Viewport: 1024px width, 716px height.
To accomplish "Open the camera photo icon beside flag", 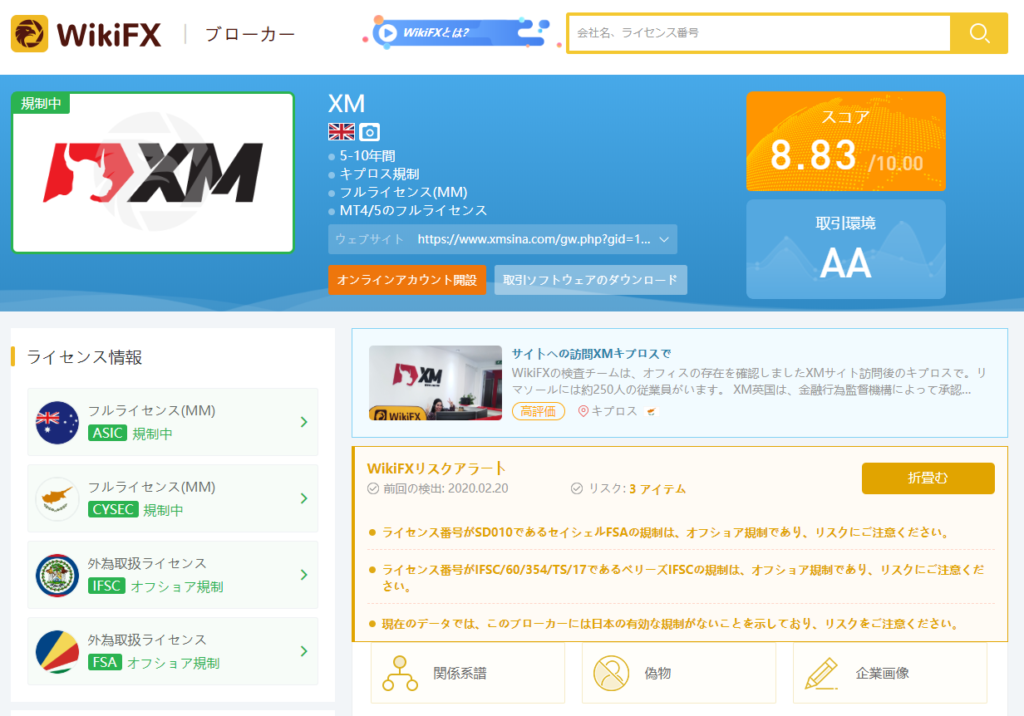I will 370,132.
